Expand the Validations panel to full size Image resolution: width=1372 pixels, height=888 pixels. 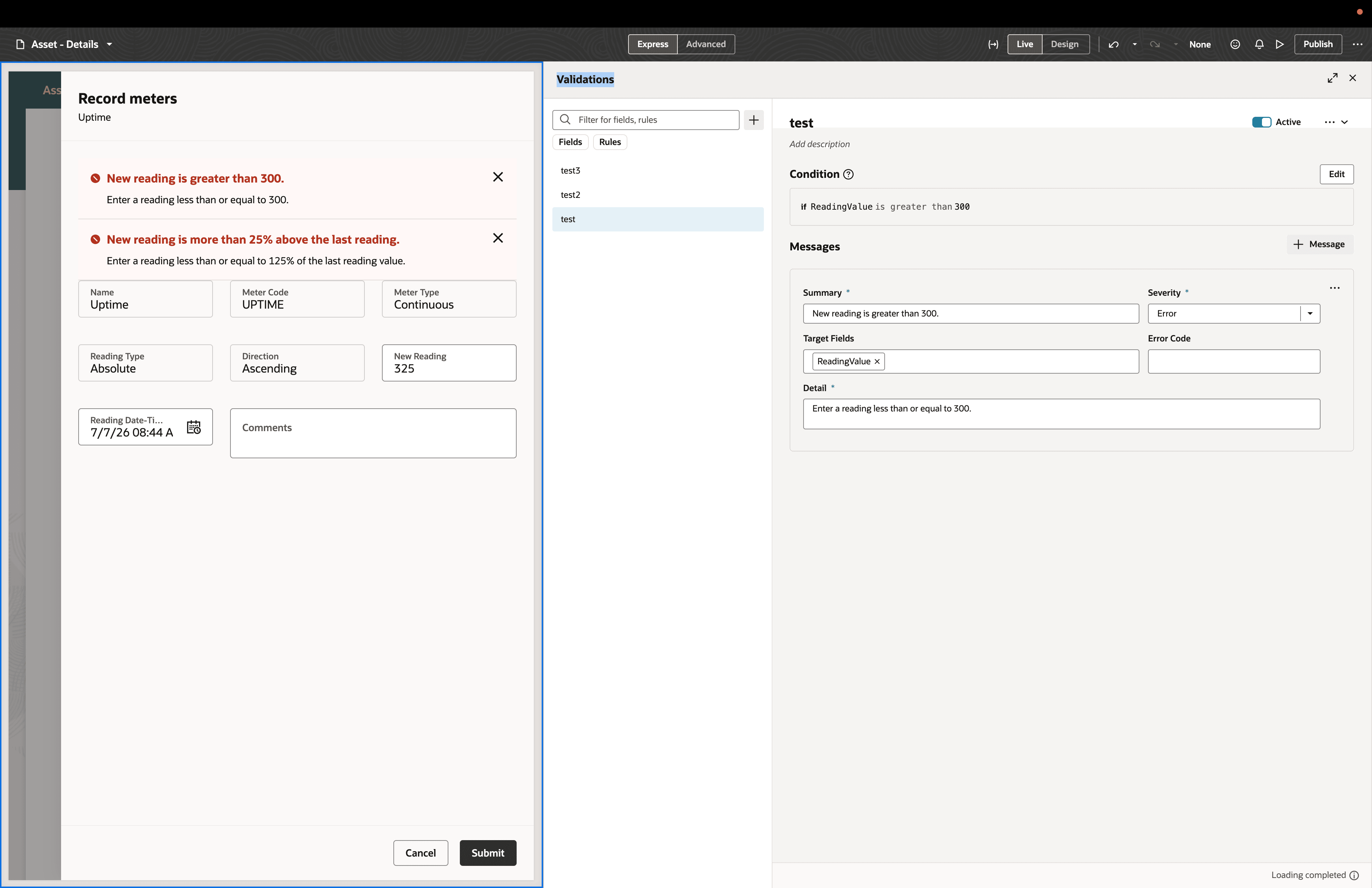coord(1332,78)
